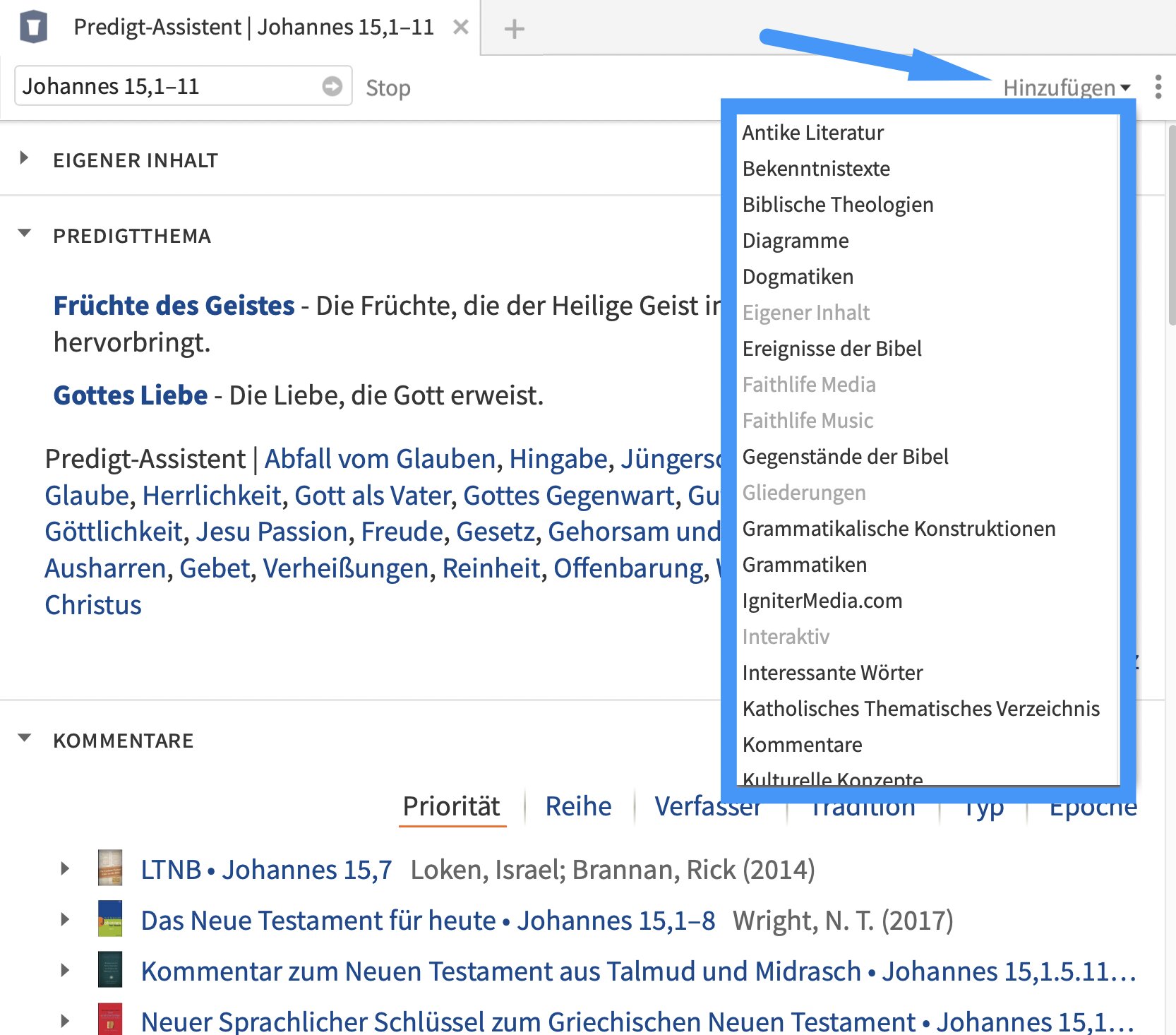The height and width of the screenshot is (1035, 1176).
Task: Select Grammatiken from menu
Action: click(x=804, y=565)
